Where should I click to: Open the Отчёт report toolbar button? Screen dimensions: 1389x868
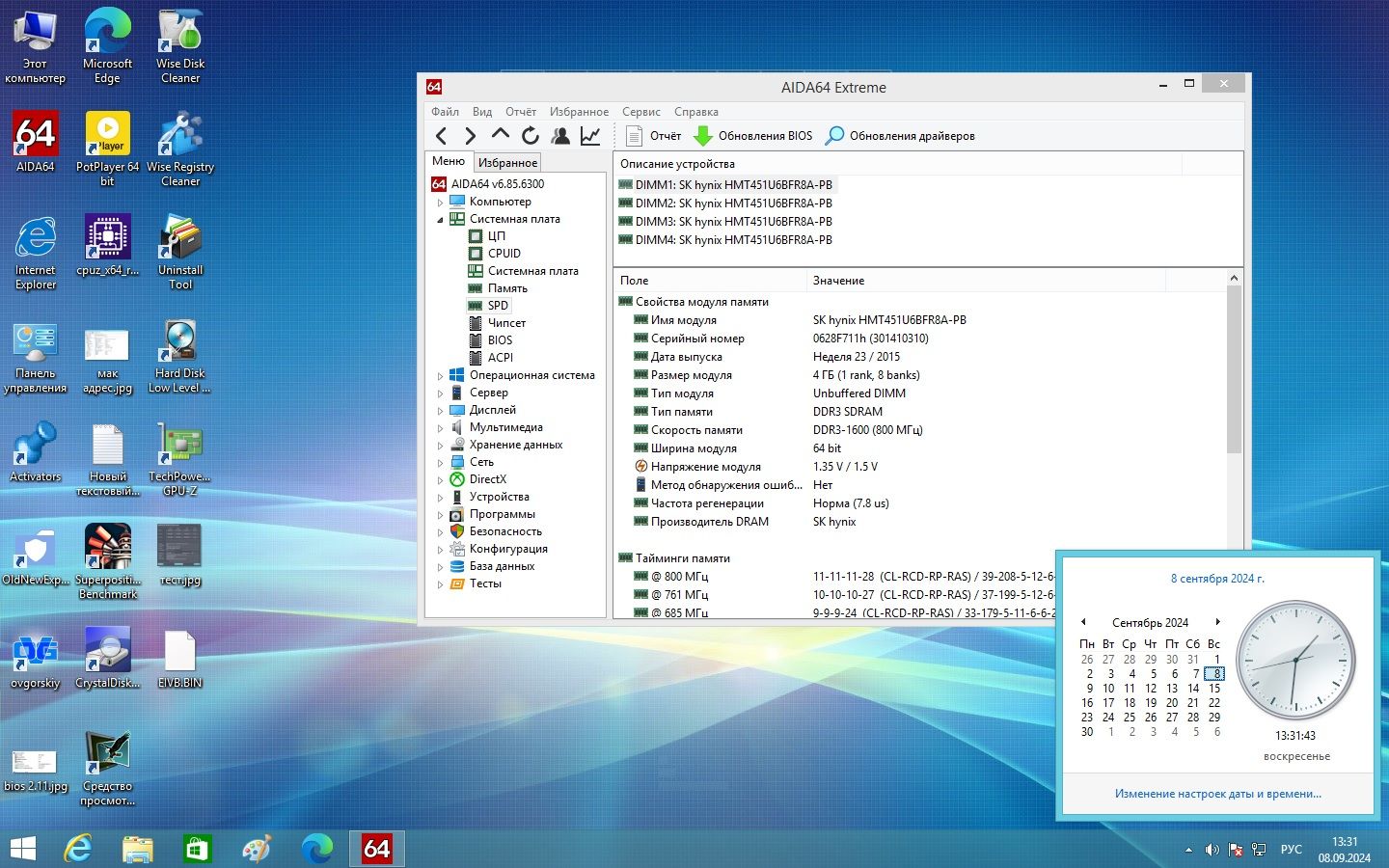[653, 136]
